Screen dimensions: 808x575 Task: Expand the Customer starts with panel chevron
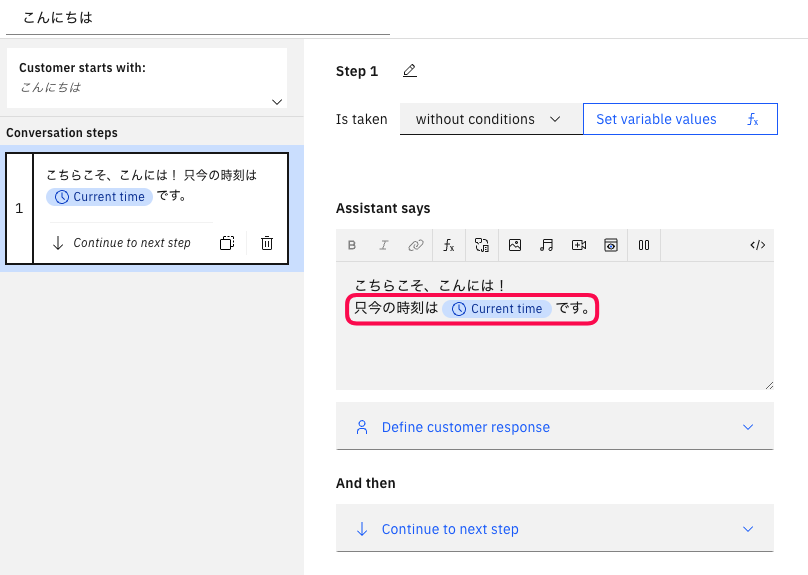click(277, 102)
